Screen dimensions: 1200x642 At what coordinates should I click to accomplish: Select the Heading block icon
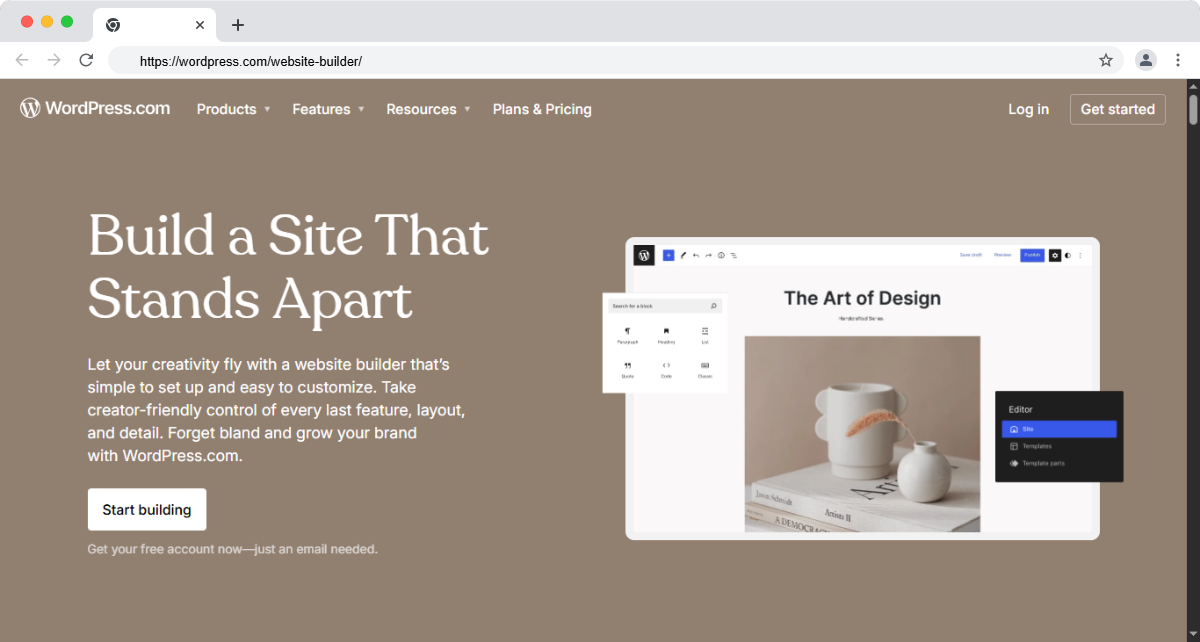(x=666, y=331)
